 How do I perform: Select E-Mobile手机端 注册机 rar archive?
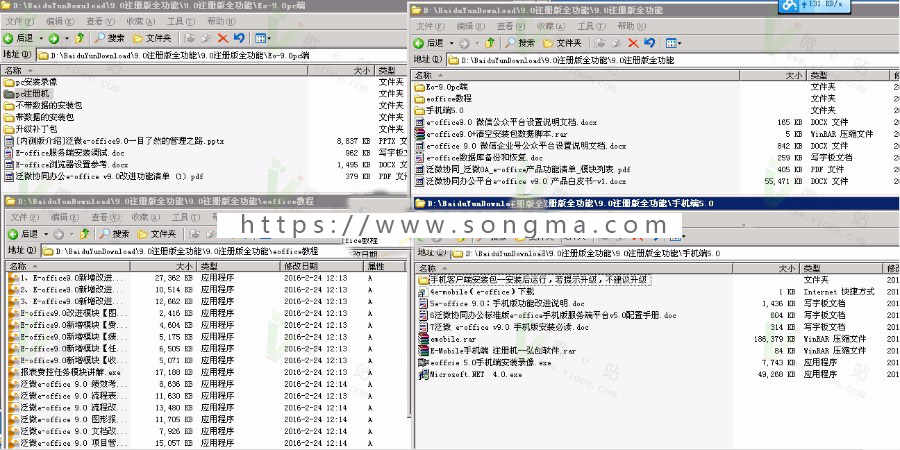point(497,351)
